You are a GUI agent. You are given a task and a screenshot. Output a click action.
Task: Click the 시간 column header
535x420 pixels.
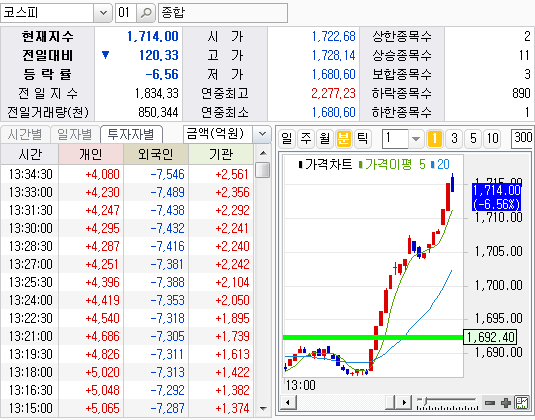[x=30, y=154]
